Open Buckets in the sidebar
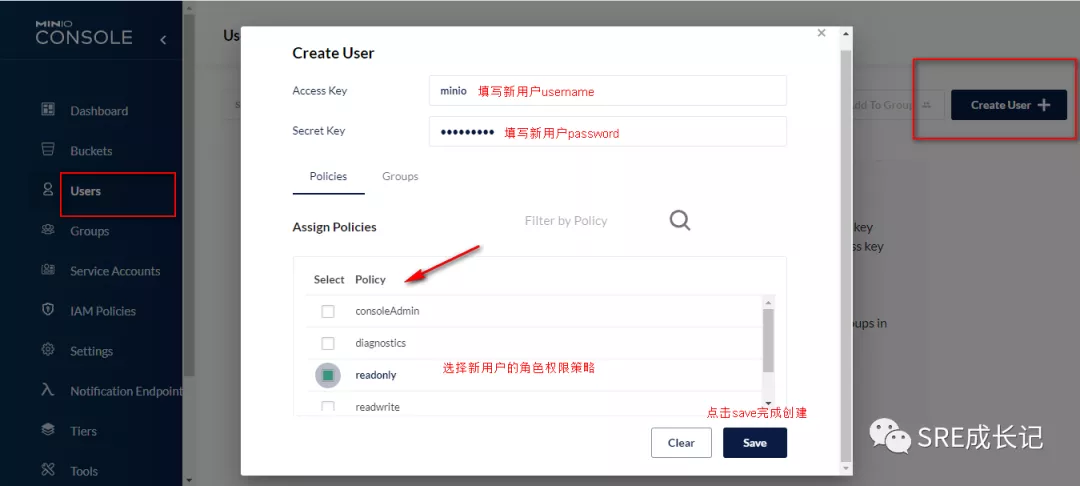 (91, 151)
